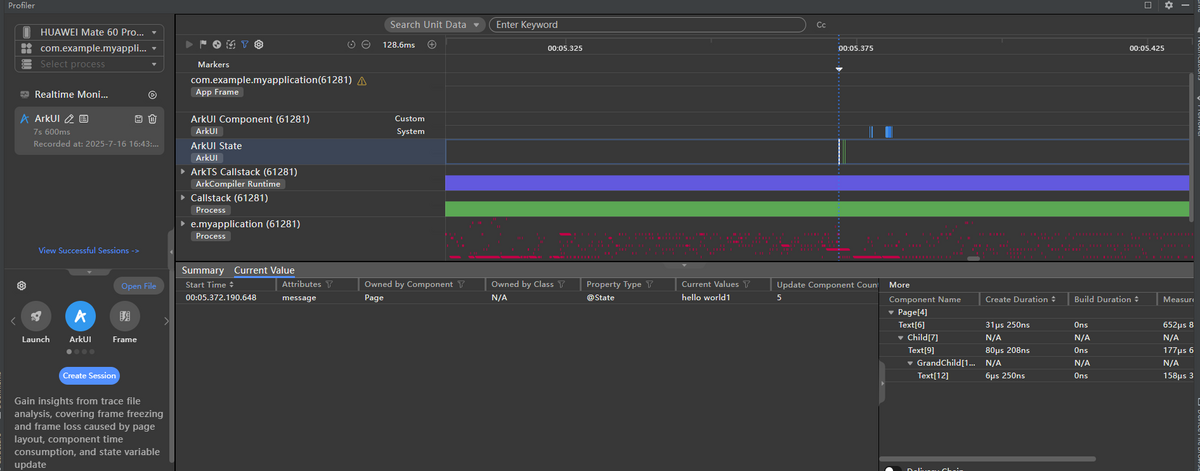
Task: Open timeline settings via the hexagon gear icon
Action: point(258,44)
